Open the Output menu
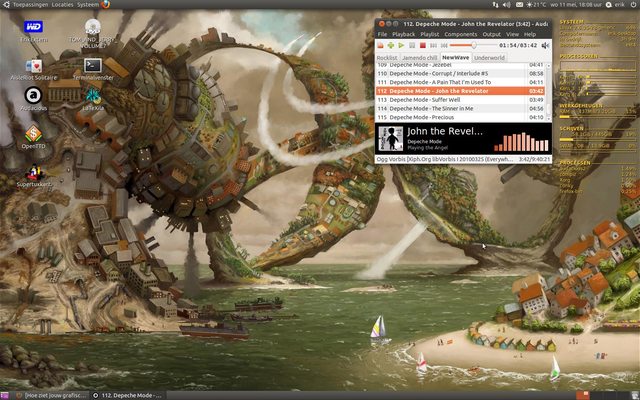The image size is (640, 400). (x=491, y=34)
